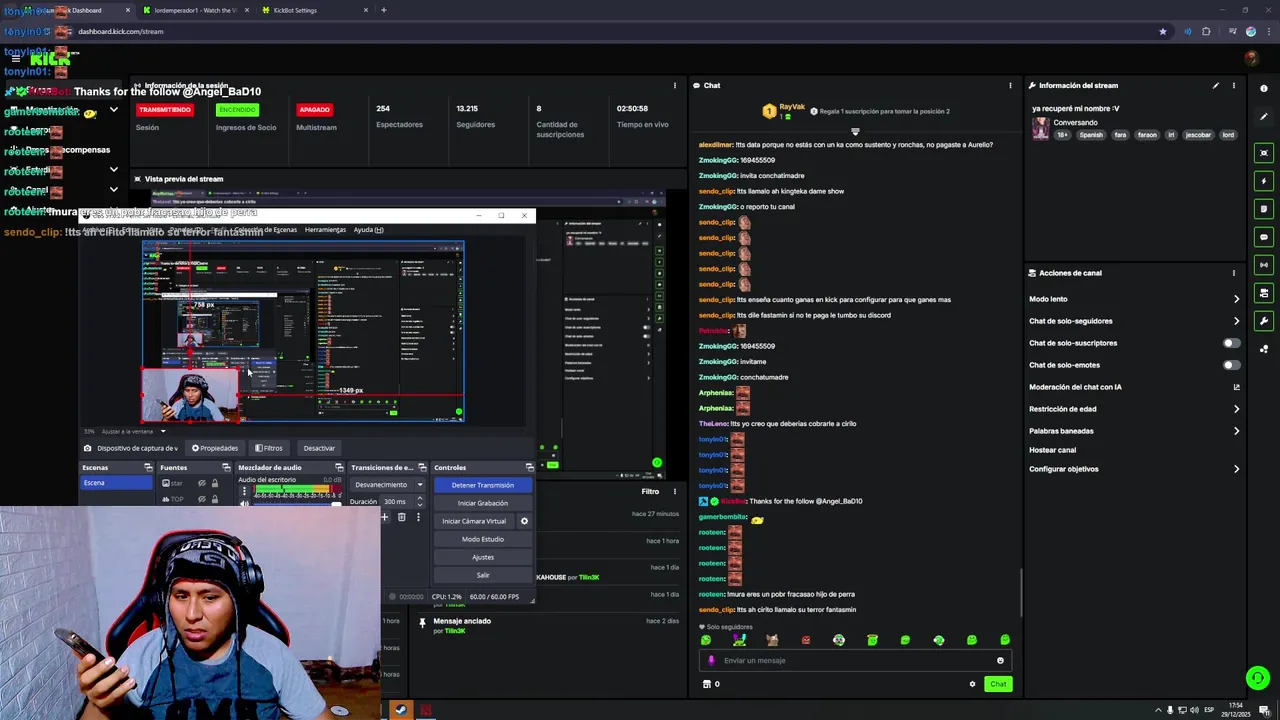Click Detener Transmisión in OBS

[x=482, y=485]
